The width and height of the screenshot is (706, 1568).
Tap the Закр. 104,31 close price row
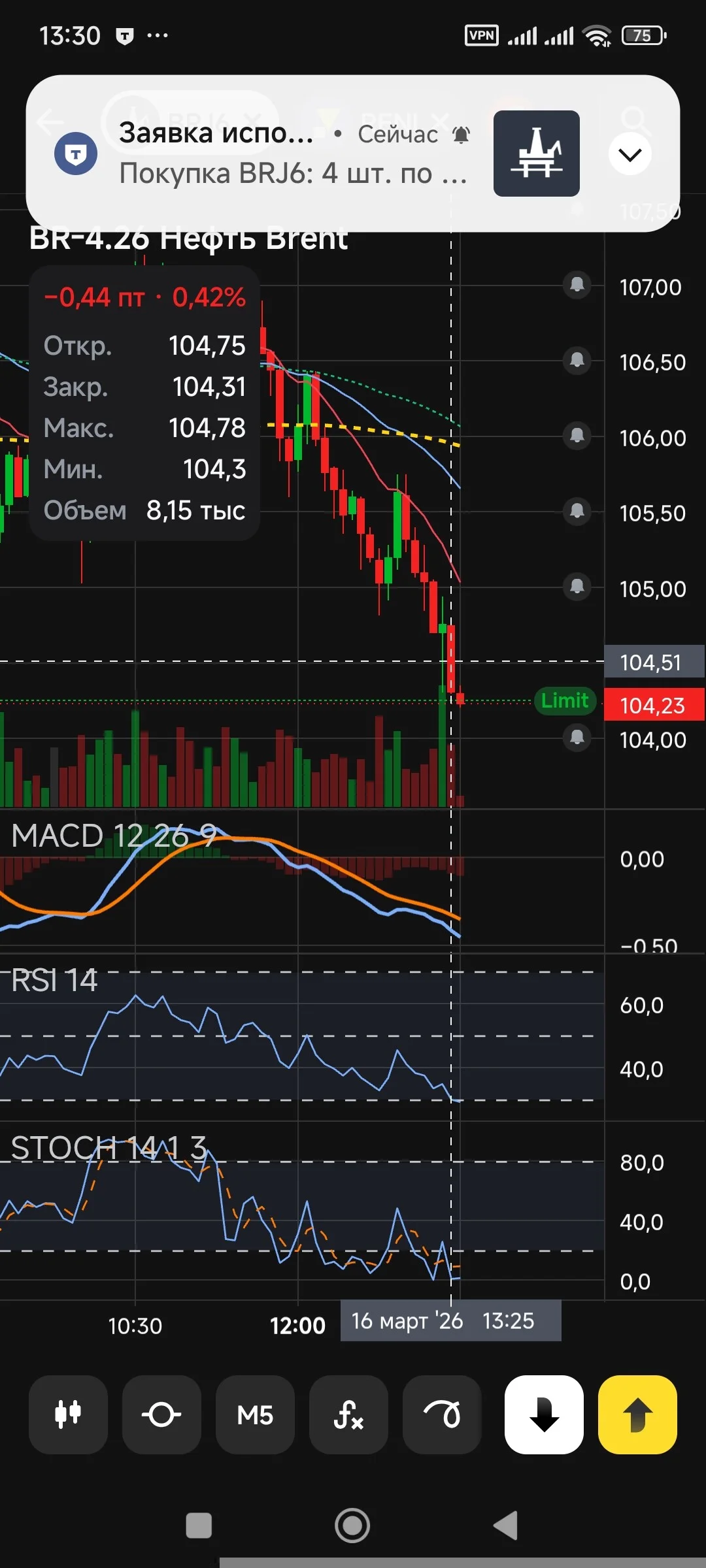[144, 387]
